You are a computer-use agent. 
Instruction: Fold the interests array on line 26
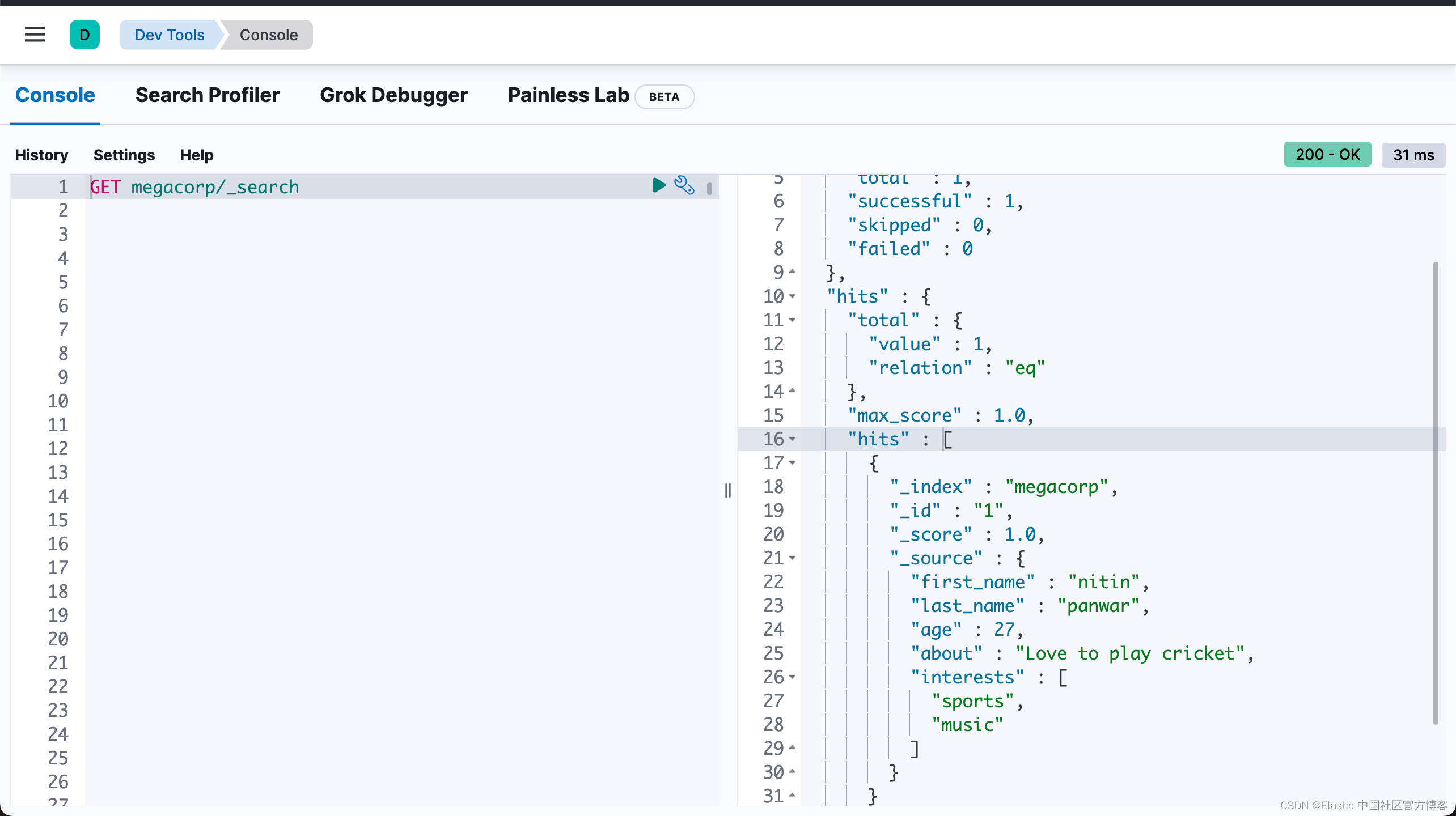click(793, 677)
